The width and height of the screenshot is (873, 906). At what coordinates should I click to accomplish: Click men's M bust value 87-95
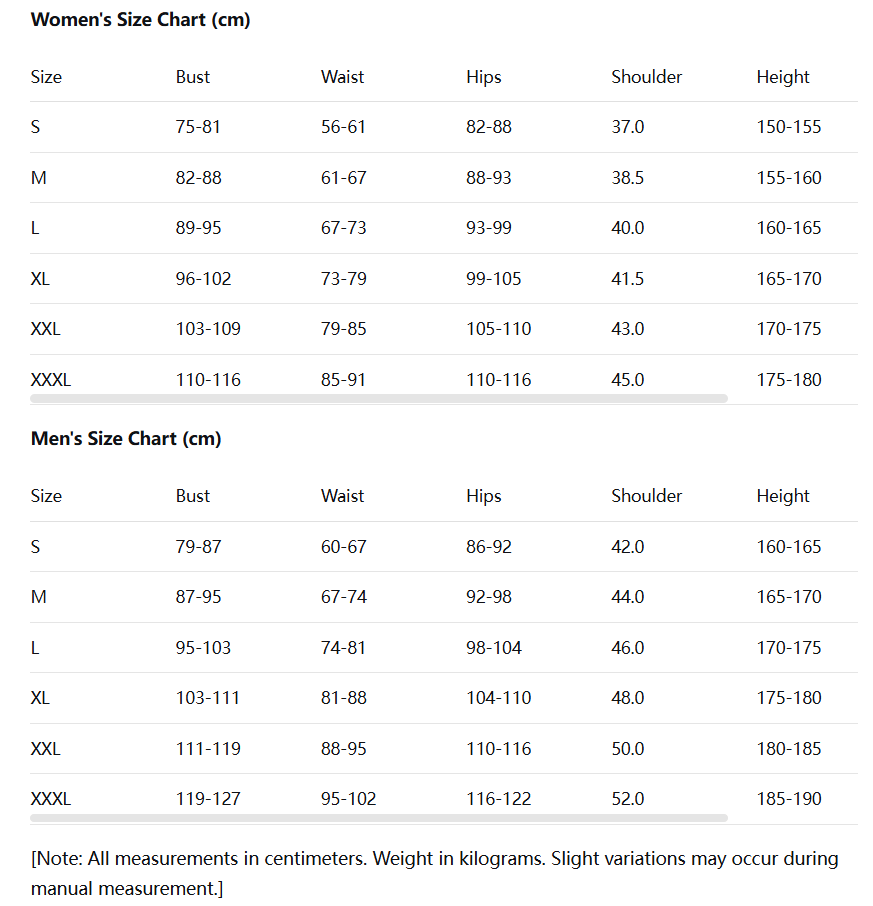198,597
